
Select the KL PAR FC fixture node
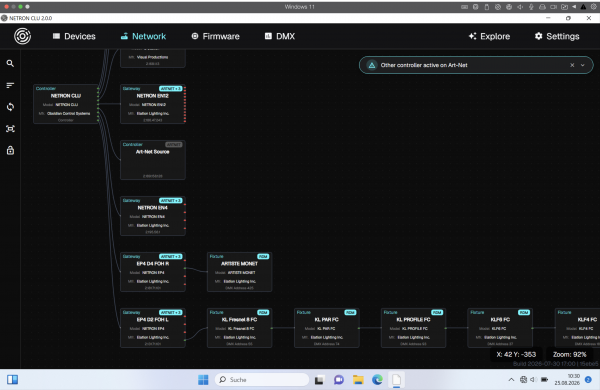coord(326,328)
